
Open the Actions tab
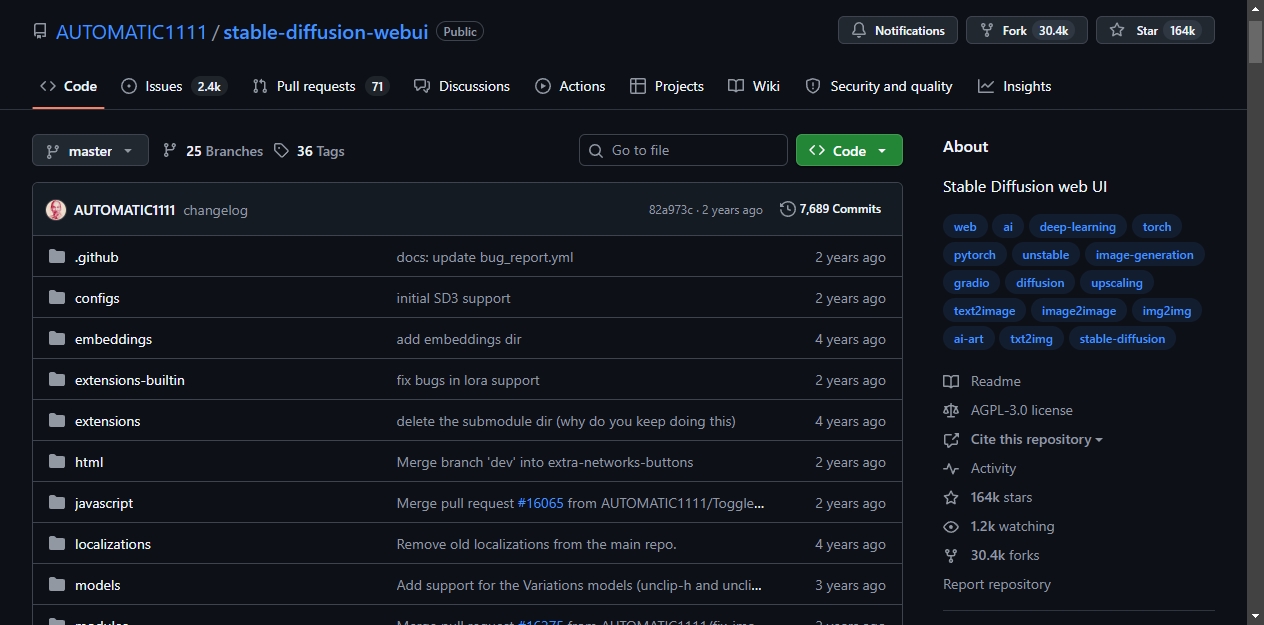click(x=570, y=86)
